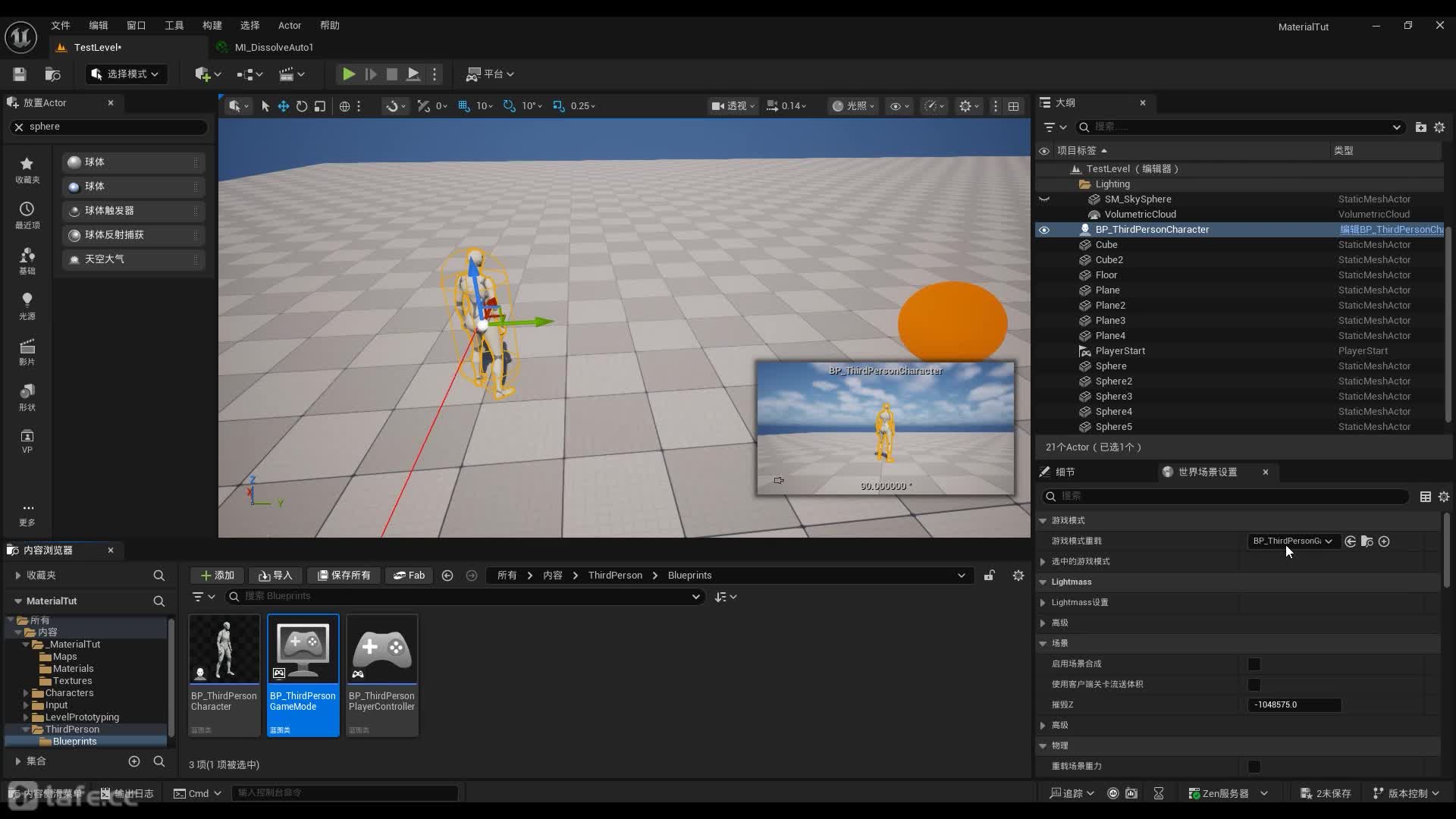
Task: Toggle visibility of BP_ThirdPersonCharacter
Action: click(1044, 230)
